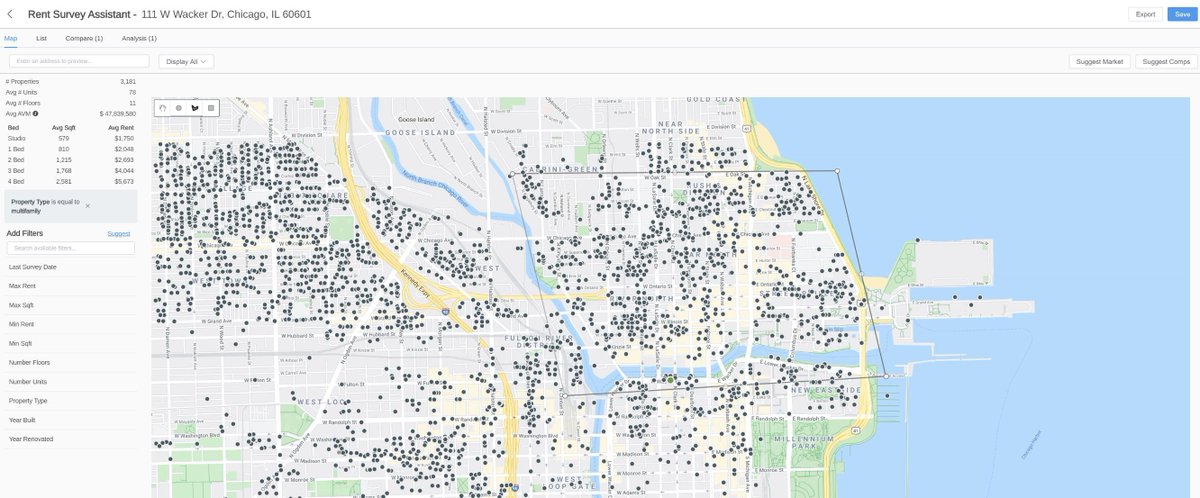Switch to the List tab
Image resolution: width=1200 pixels, height=498 pixels.
pyautogui.click(x=41, y=38)
